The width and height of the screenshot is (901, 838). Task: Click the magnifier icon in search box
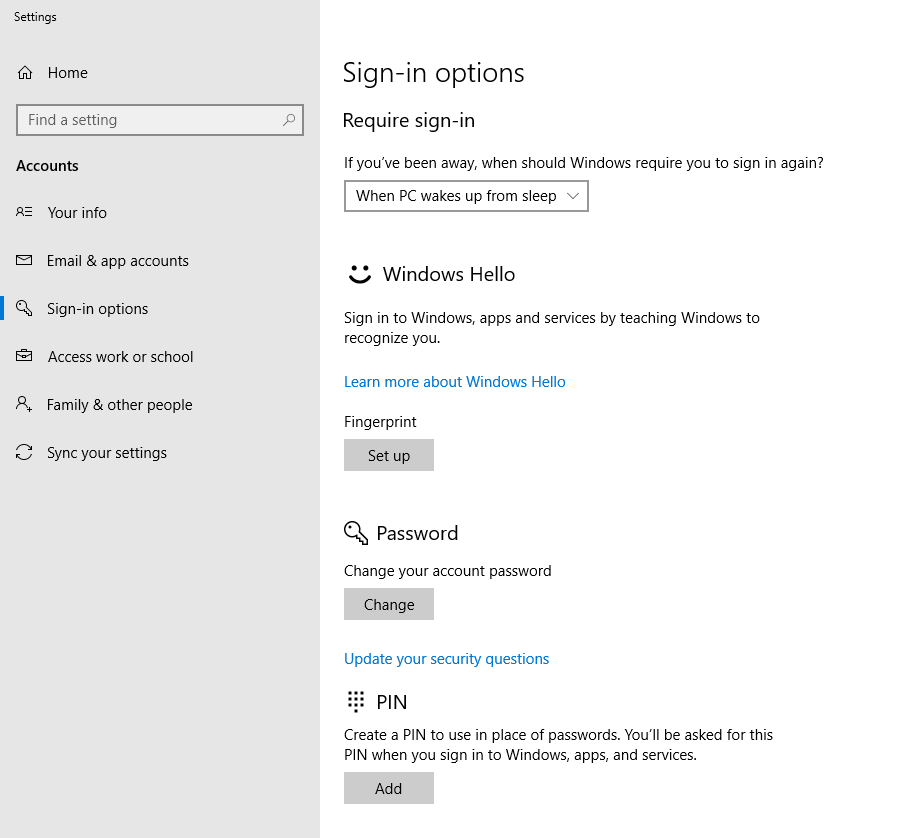point(289,120)
